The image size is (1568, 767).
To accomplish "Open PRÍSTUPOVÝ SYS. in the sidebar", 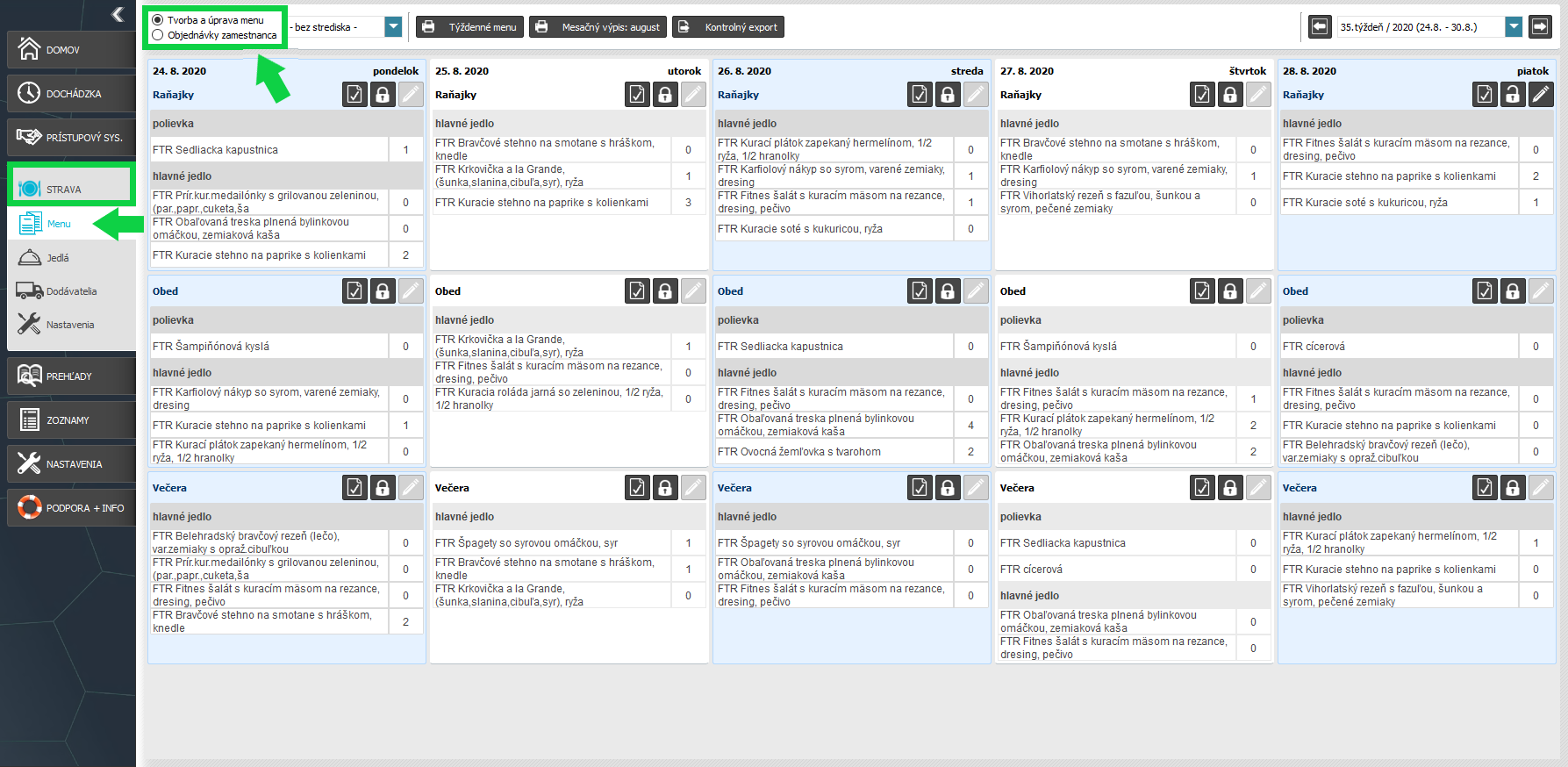I will point(71,137).
